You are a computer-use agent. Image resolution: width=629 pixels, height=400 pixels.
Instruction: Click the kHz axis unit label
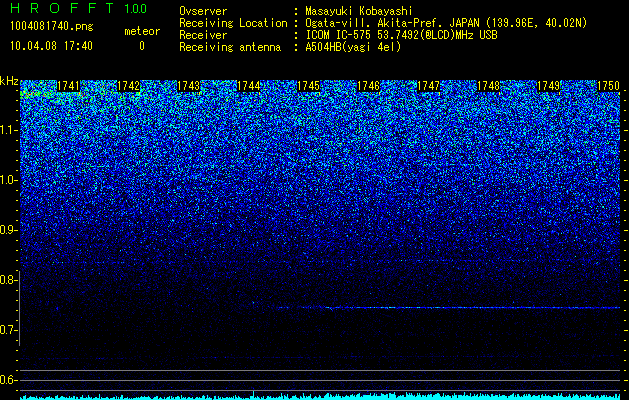[x=9, y=81]
